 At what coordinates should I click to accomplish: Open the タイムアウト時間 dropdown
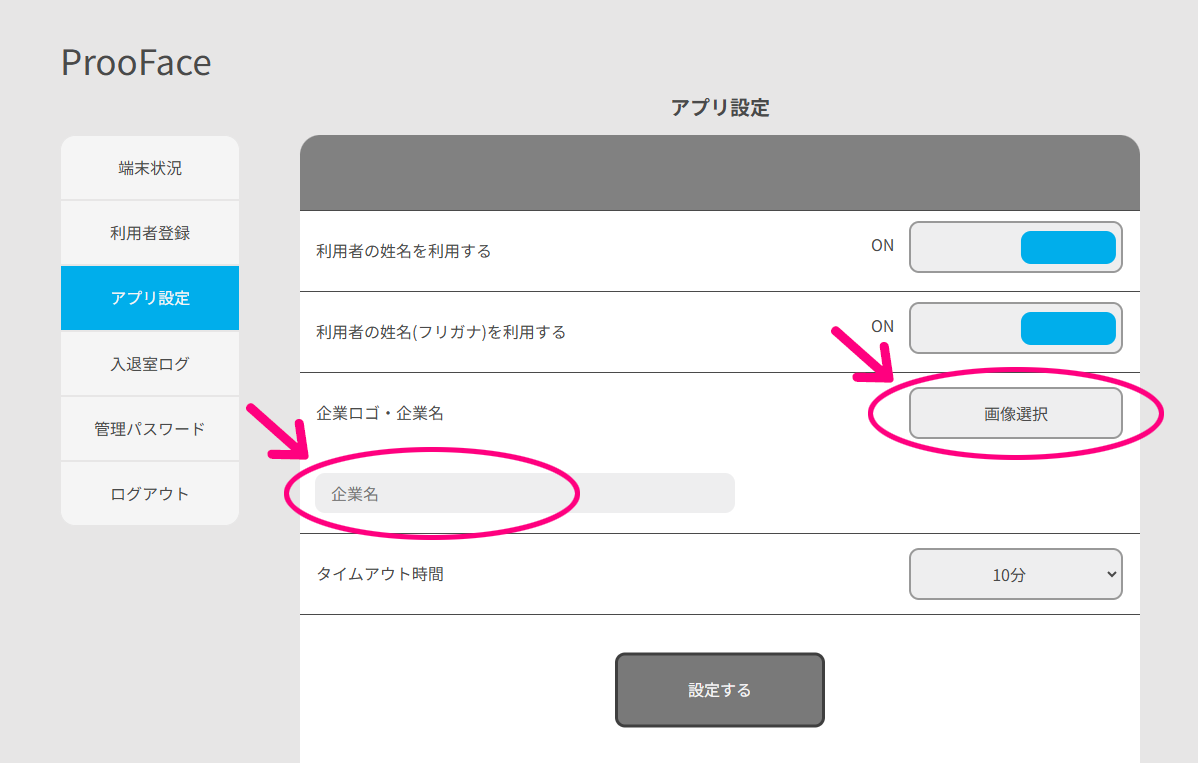point(1015,574)
